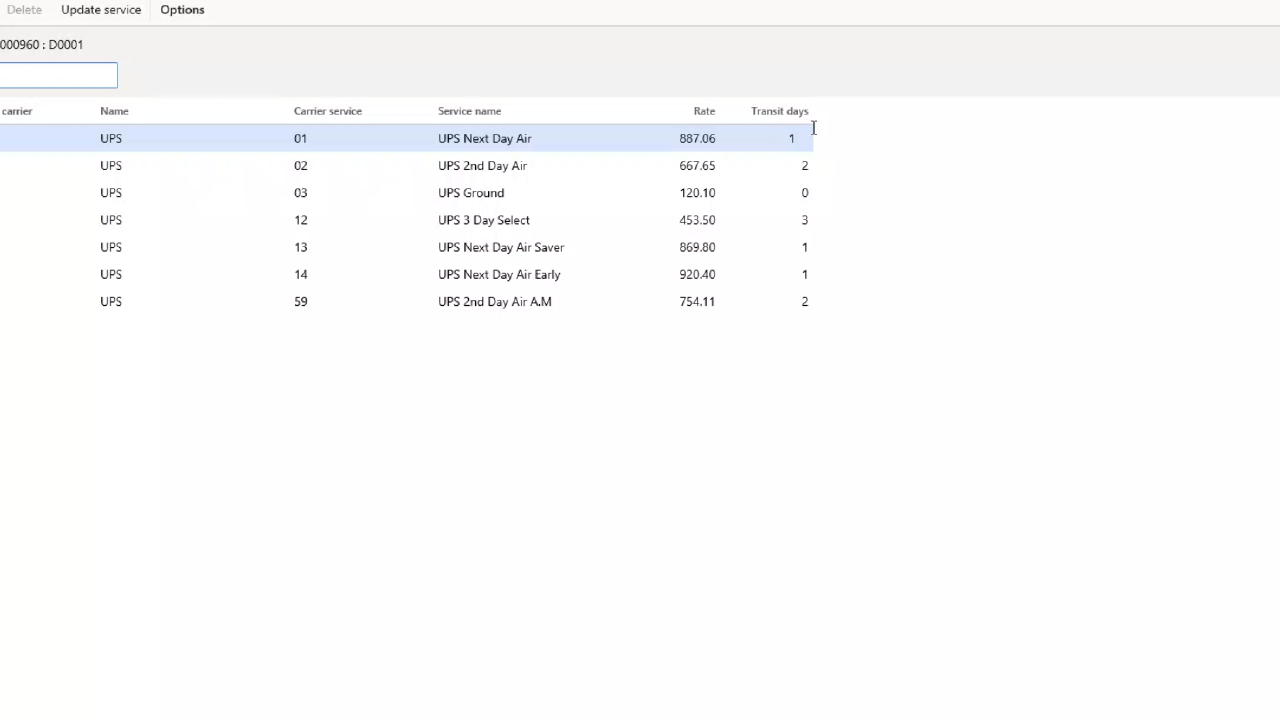The image size is (1280, 720).
Task: Click the rate value 869.80
Action: (697, 247)
